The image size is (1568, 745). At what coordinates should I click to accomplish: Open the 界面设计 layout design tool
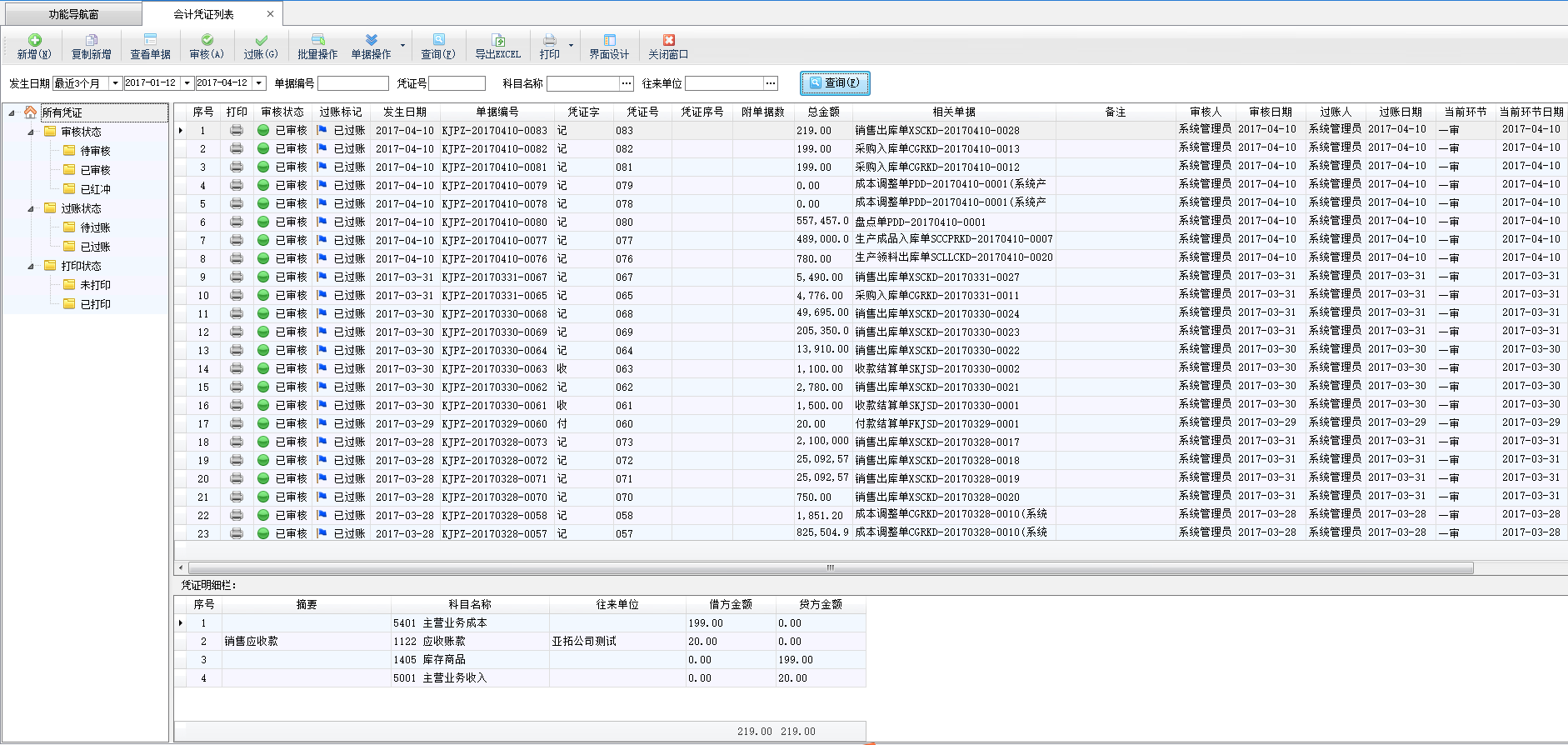pos(609,40)
